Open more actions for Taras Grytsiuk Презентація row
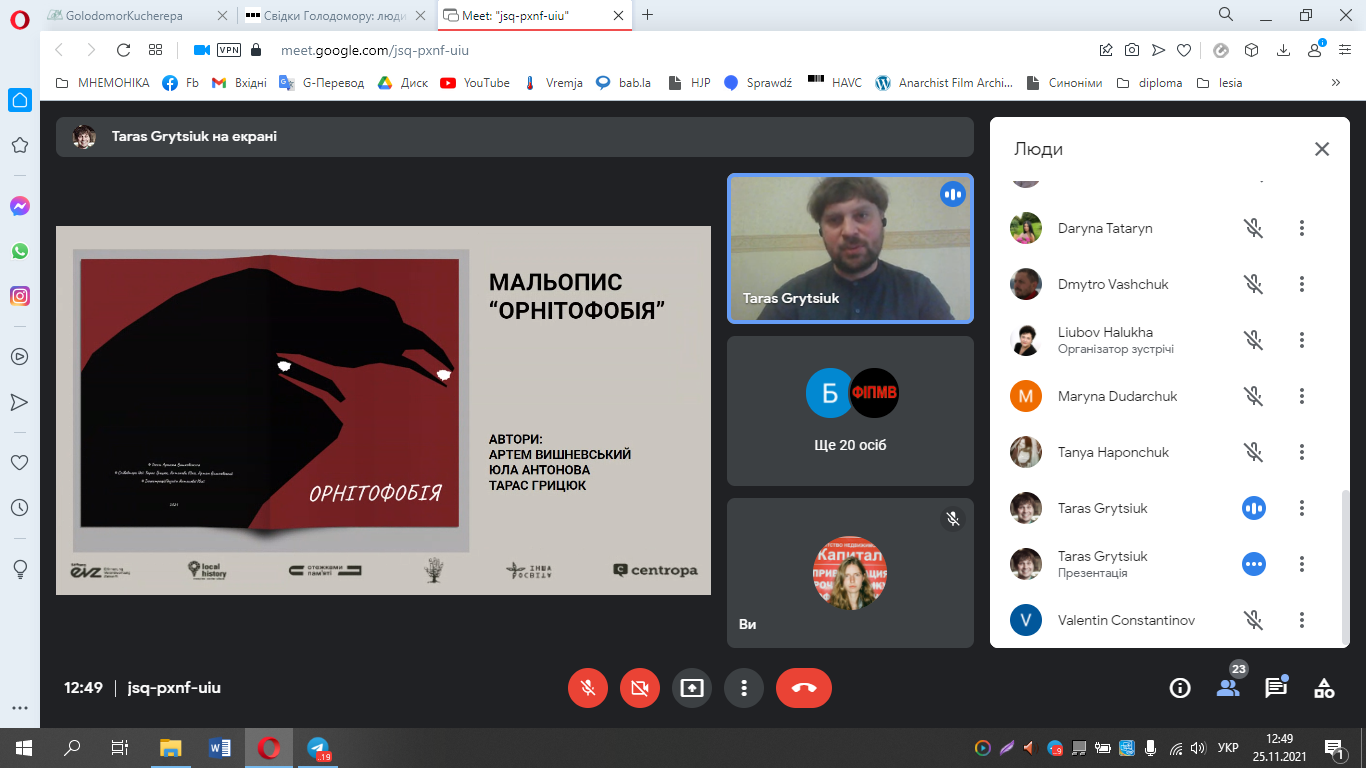The image size is (1366, 768). pos(1302,564)
